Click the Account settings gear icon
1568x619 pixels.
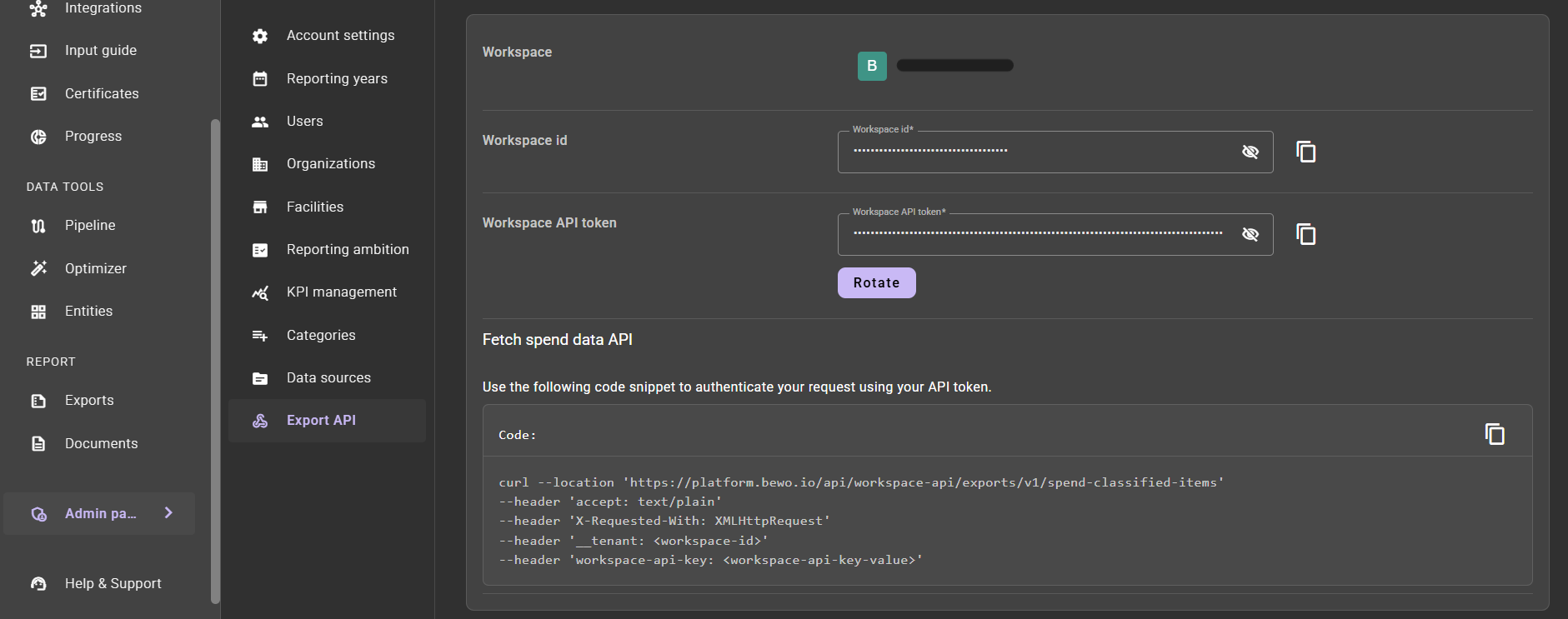(260, 36)
